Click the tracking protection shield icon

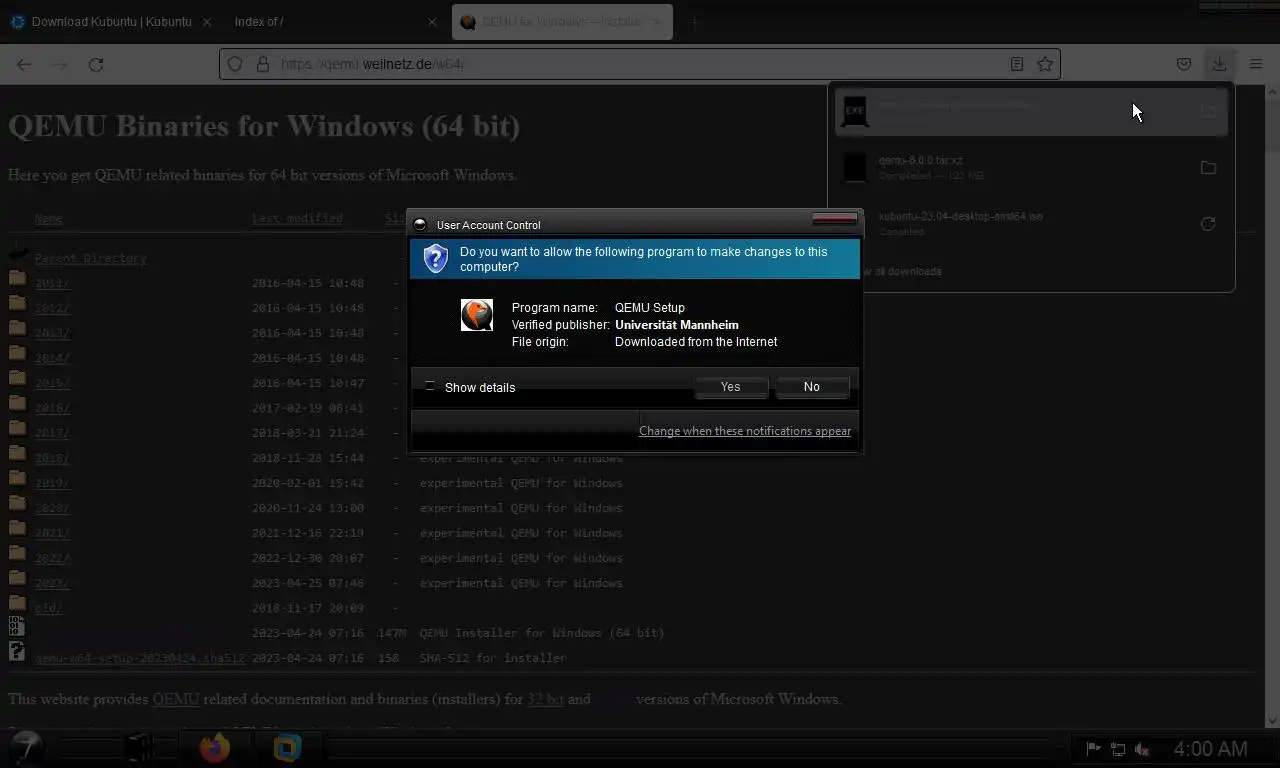coord(235,64)
